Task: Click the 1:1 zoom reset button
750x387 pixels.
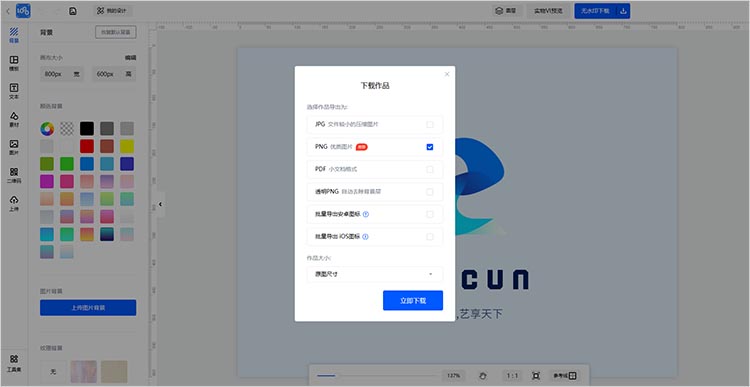Action: click(x=512, y=376)
